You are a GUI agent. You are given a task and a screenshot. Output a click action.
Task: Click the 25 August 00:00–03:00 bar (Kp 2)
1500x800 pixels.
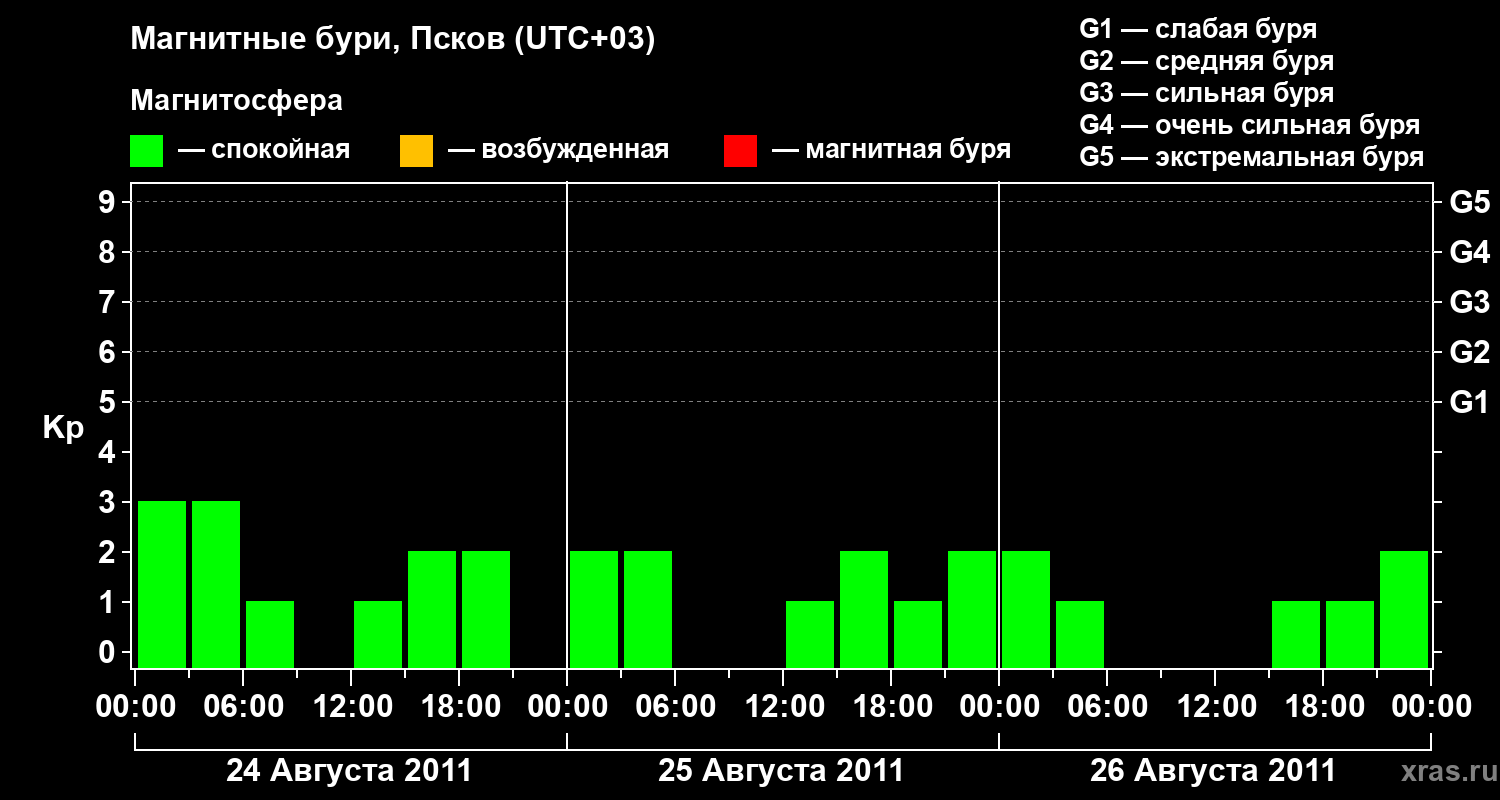coord(594,609)
